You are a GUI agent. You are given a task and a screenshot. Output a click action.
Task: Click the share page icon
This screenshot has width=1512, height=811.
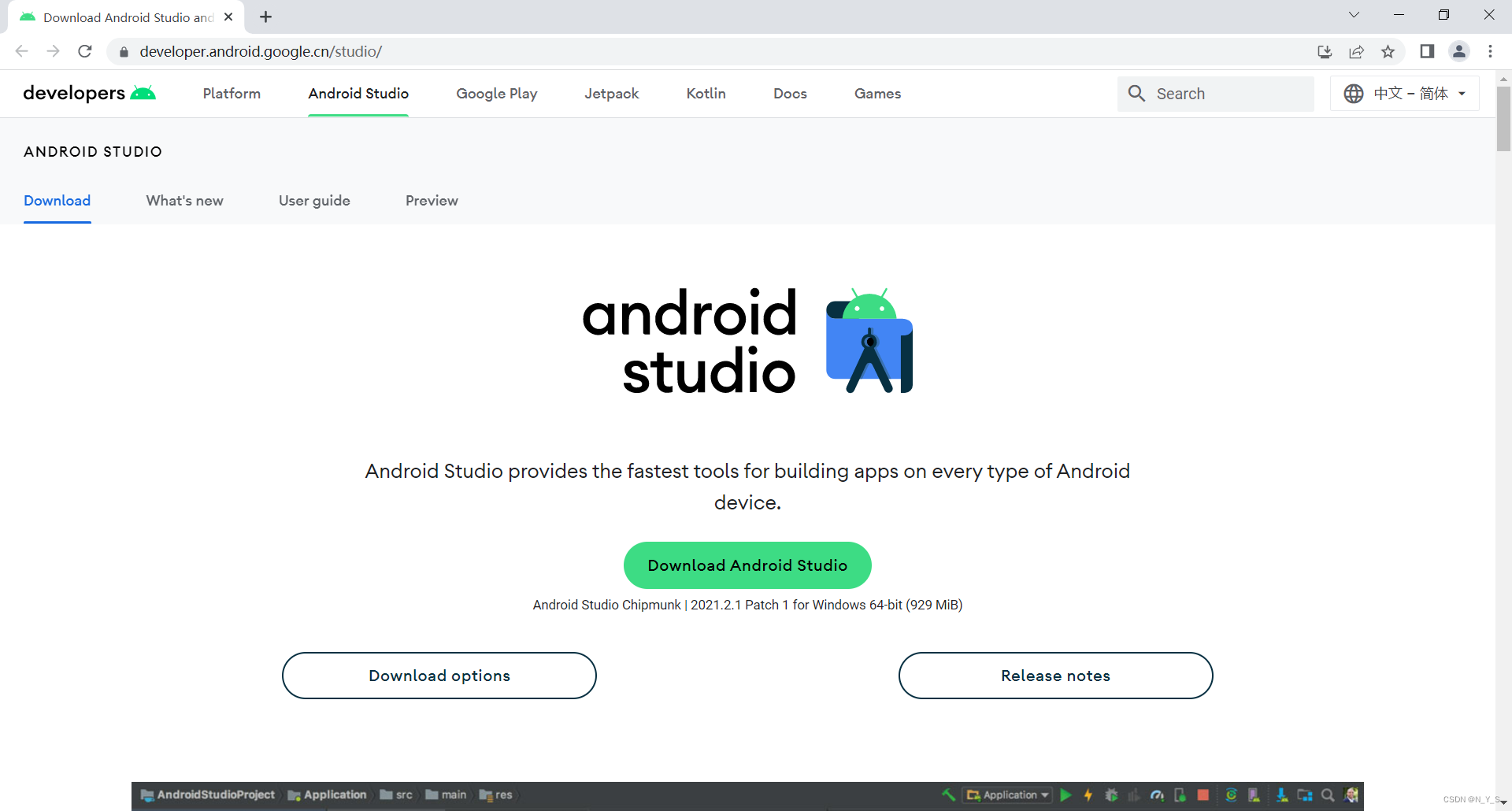pos(1356,52)
